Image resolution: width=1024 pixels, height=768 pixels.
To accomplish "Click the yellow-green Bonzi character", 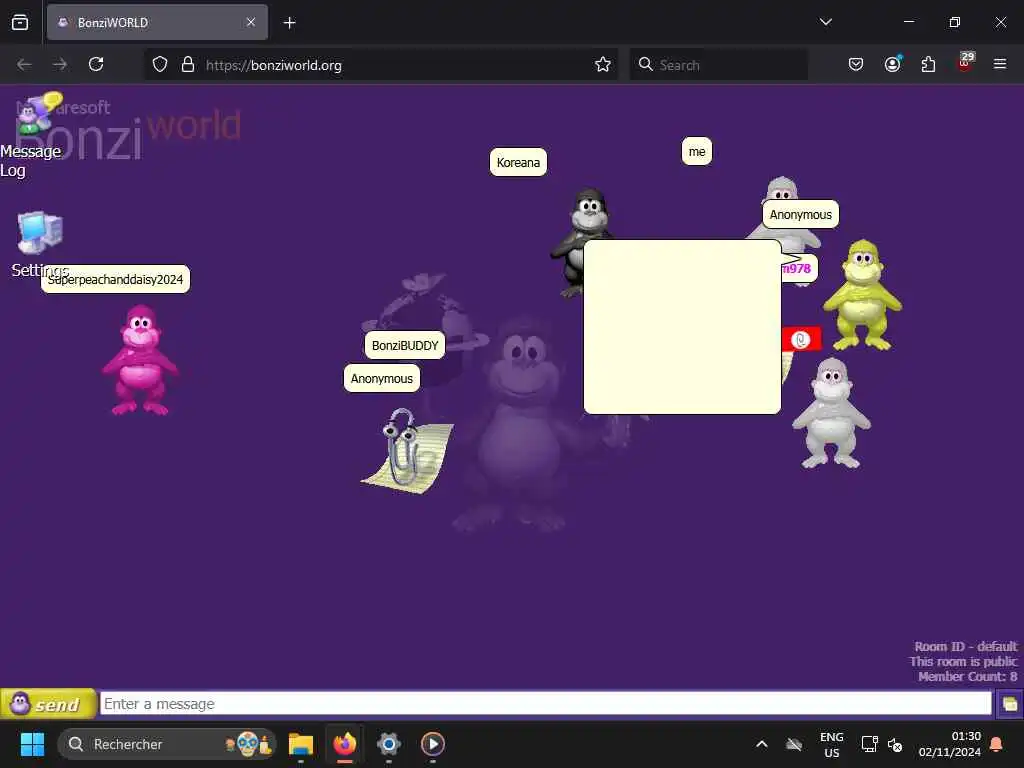I will point(863,295).
